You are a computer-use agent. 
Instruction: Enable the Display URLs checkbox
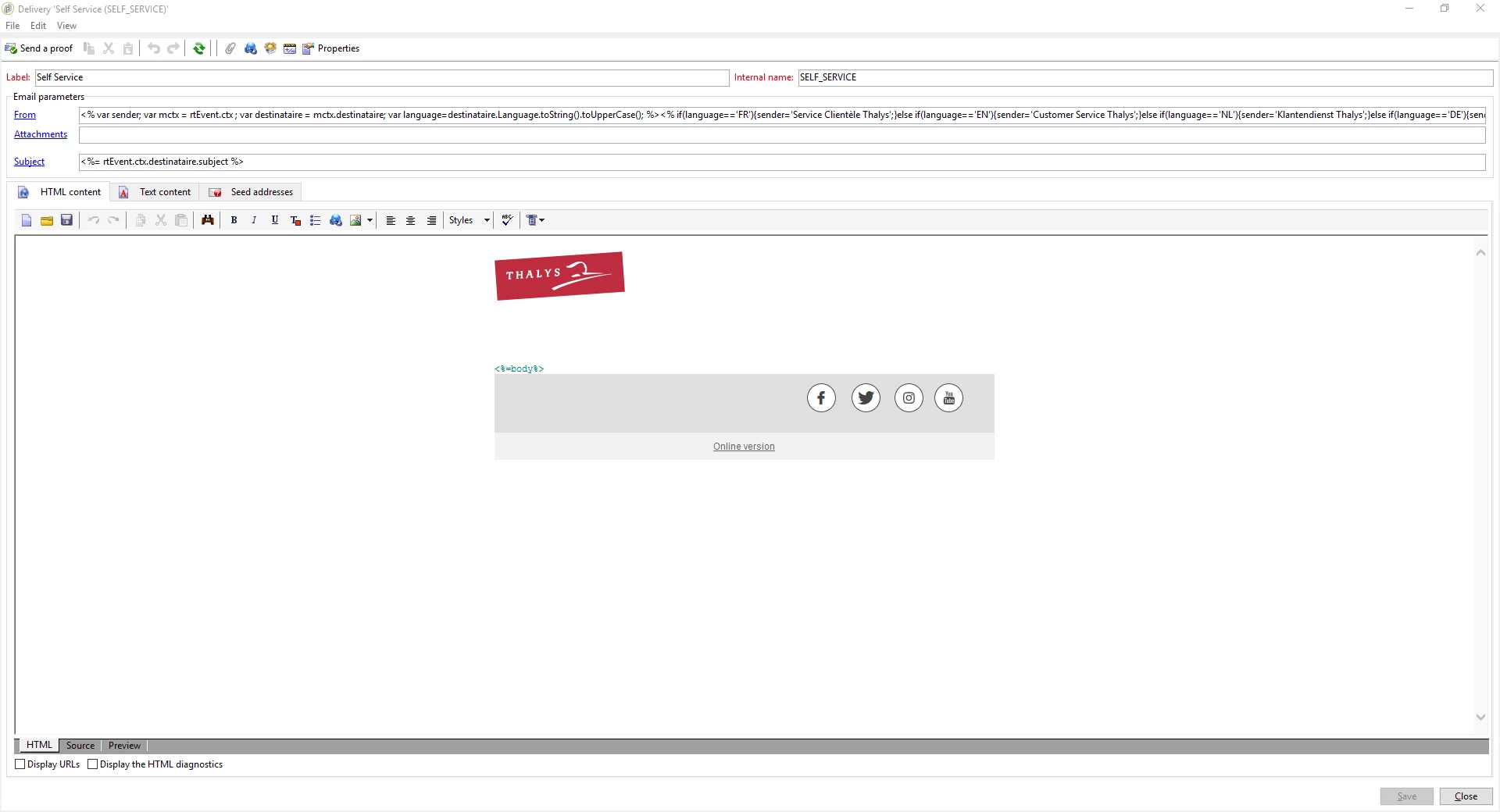21,764
